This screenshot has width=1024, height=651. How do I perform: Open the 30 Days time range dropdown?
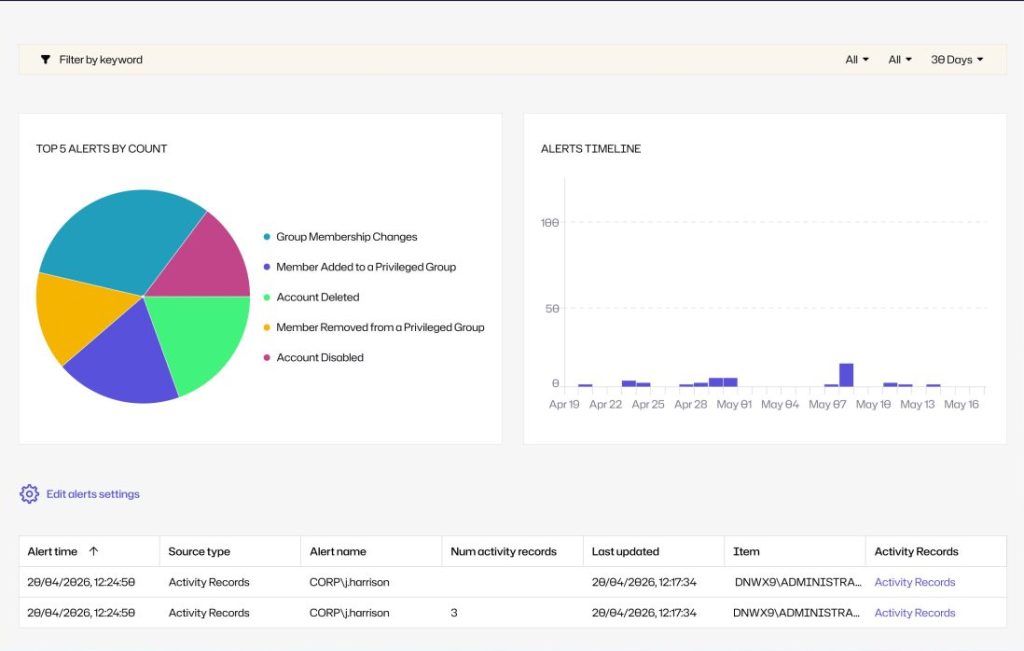[x=957, y=59]
